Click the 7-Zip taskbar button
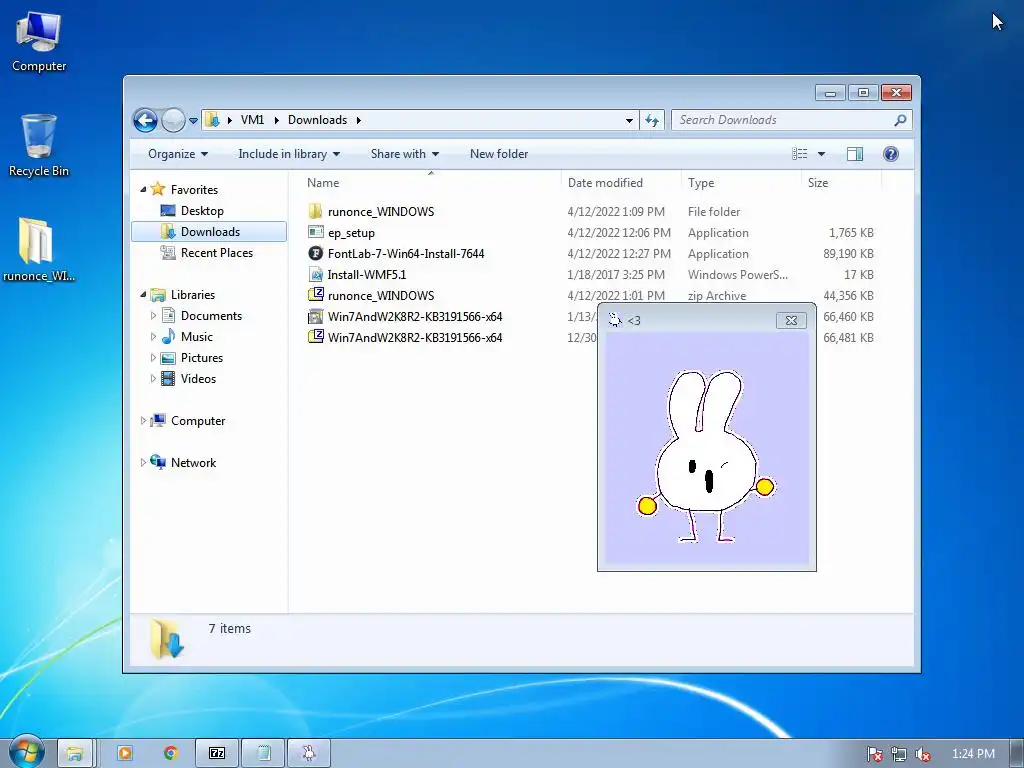Image resolution: width=1024 pixels, height=768 pixels. [217, 753]
